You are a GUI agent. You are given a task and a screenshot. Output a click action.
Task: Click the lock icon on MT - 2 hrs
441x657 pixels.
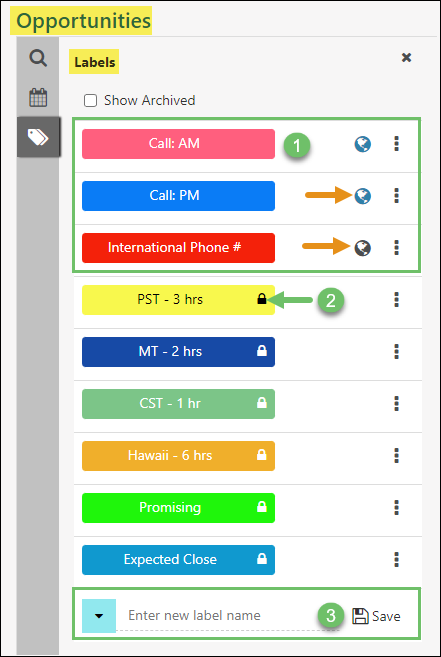262,351
